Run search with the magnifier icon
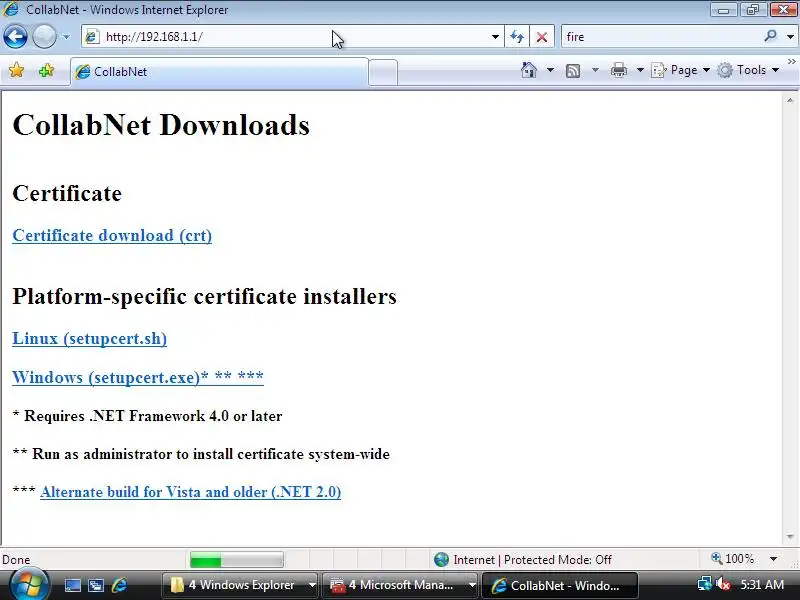This screenshot has width=800, height=600. [770, 36]
